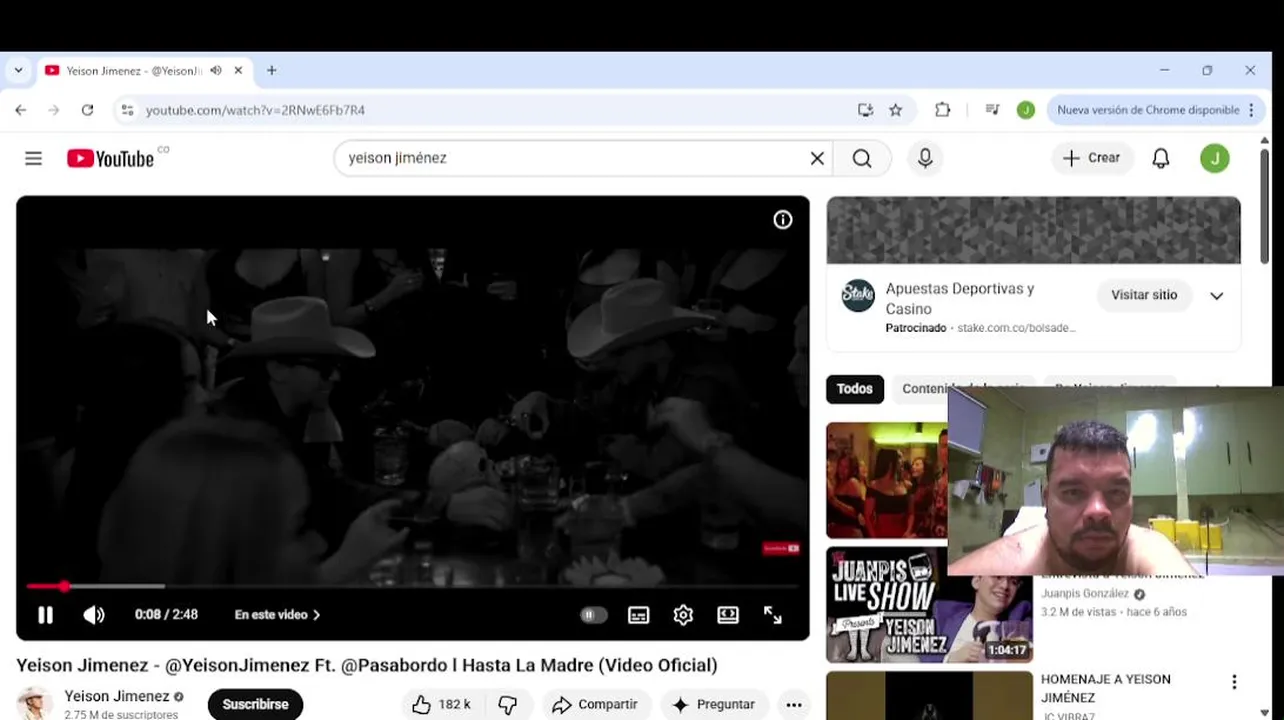Screen dimensions: 1284x720
Task: Open options for Homenaje video
Action: coord(1234,682)
